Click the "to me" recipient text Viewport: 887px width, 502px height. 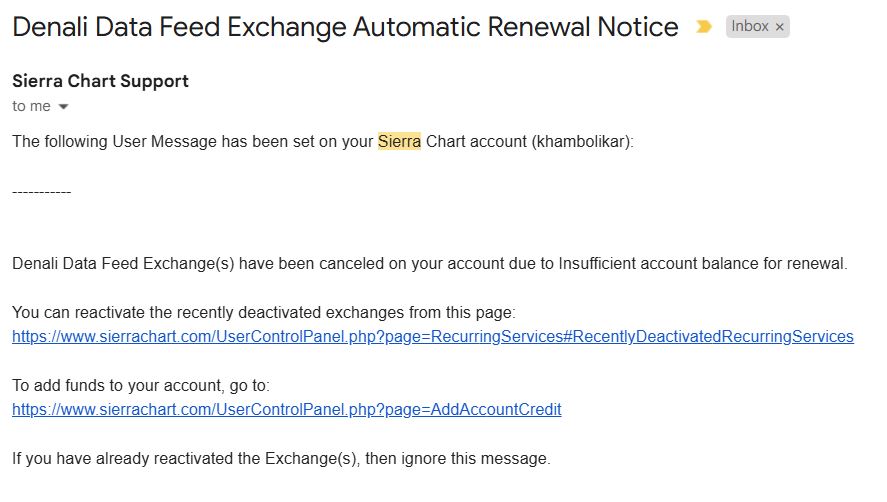[x=31, y=106]
